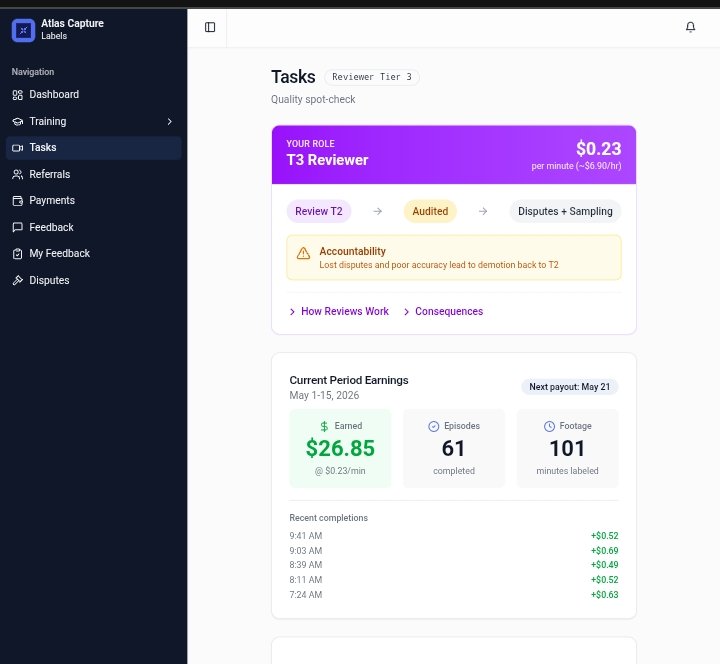Open Dashboard in the navigation
Screen dimensions: 720x664
94,95
